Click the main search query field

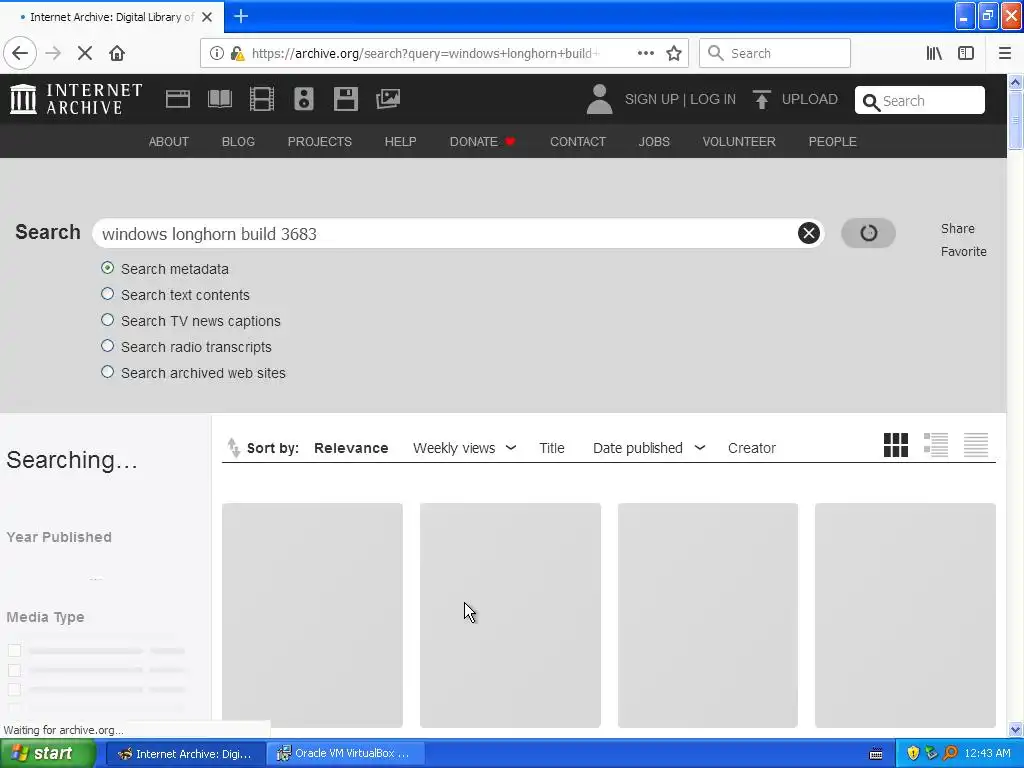coord(447,233)
